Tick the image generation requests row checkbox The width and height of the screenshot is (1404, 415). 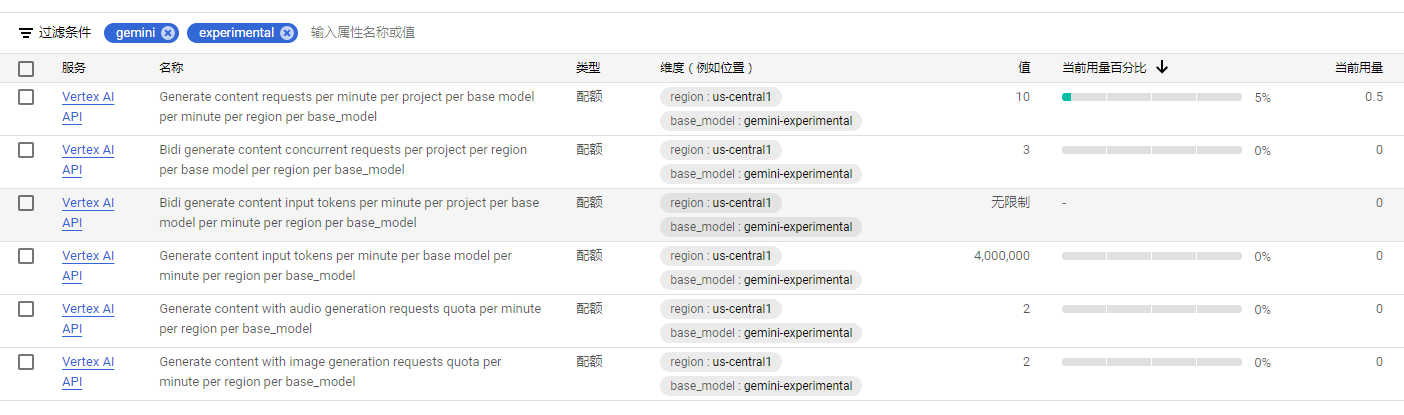[x=26, y=362]
